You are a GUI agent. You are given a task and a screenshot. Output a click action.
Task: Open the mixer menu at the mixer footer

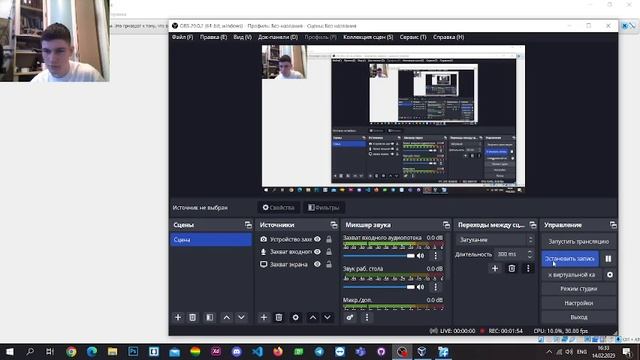pyautogui.click(x=367, y=317)
